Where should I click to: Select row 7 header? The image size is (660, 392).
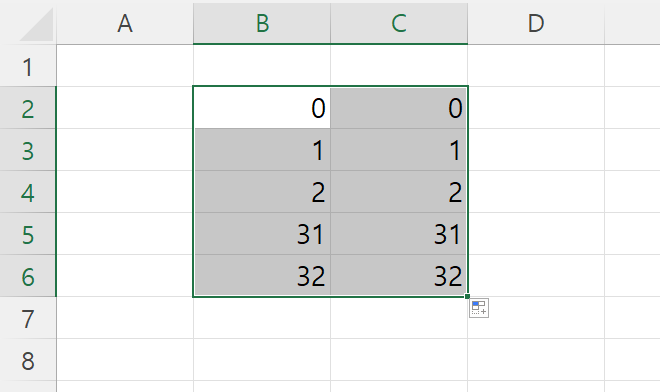[x=28, y=318]
